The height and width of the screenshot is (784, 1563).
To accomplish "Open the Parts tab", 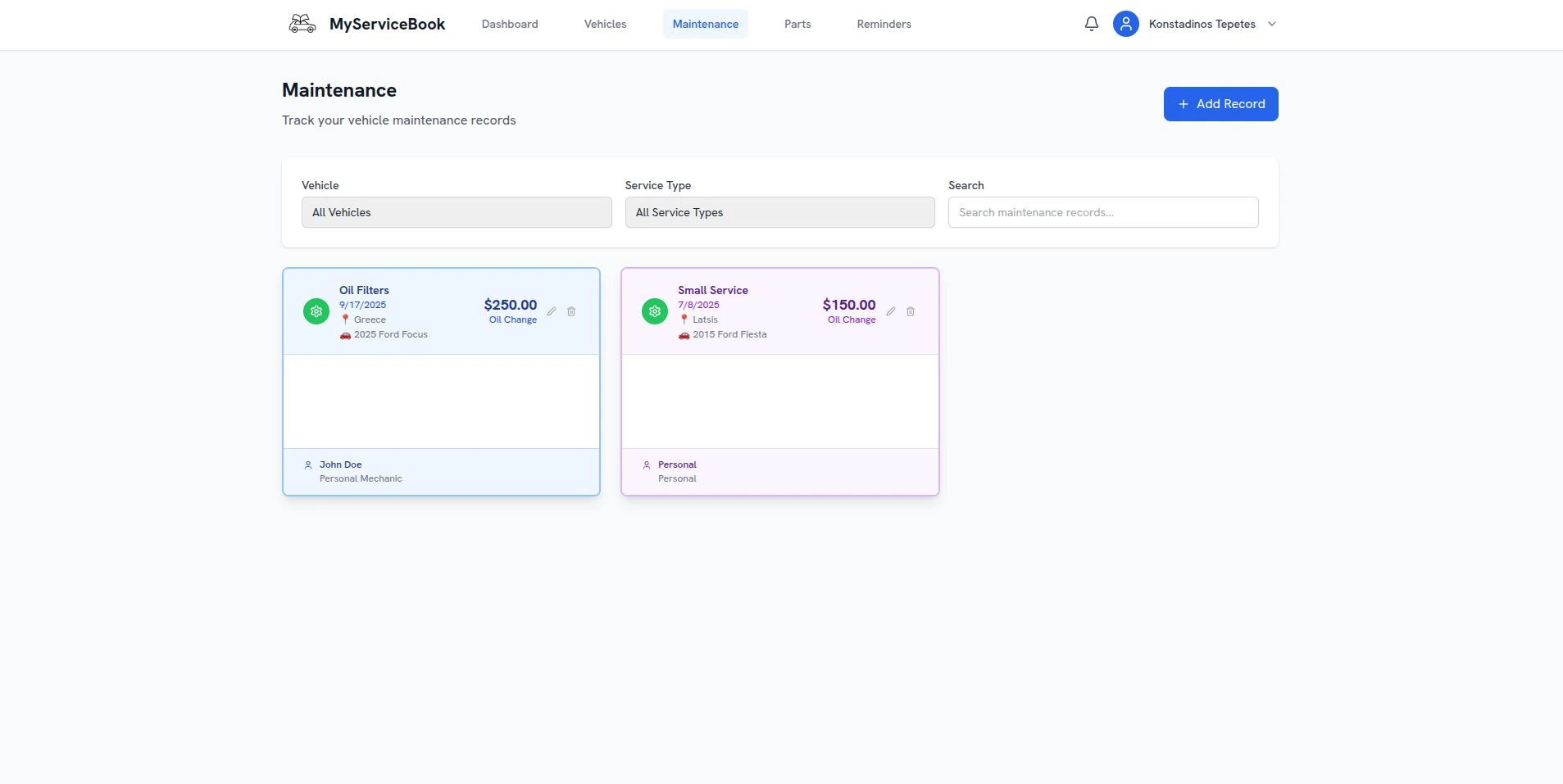I will point(797,24).
